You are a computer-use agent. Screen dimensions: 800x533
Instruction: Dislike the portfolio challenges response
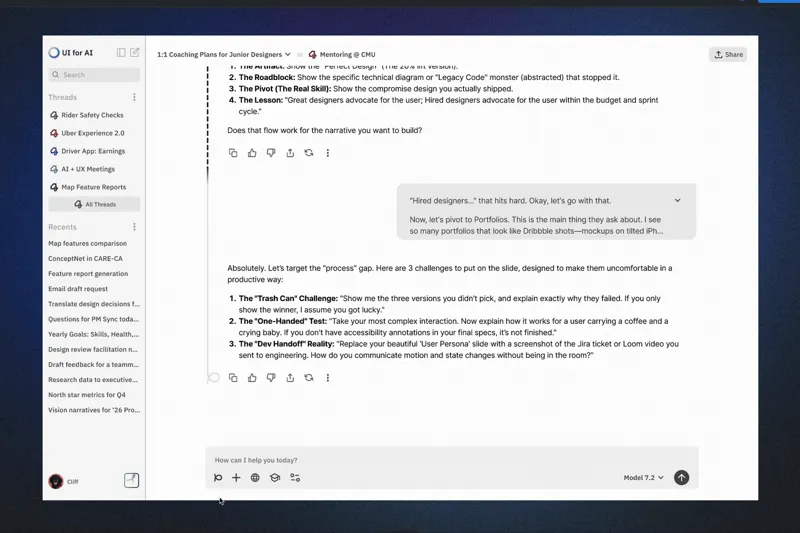click(271, 378)
